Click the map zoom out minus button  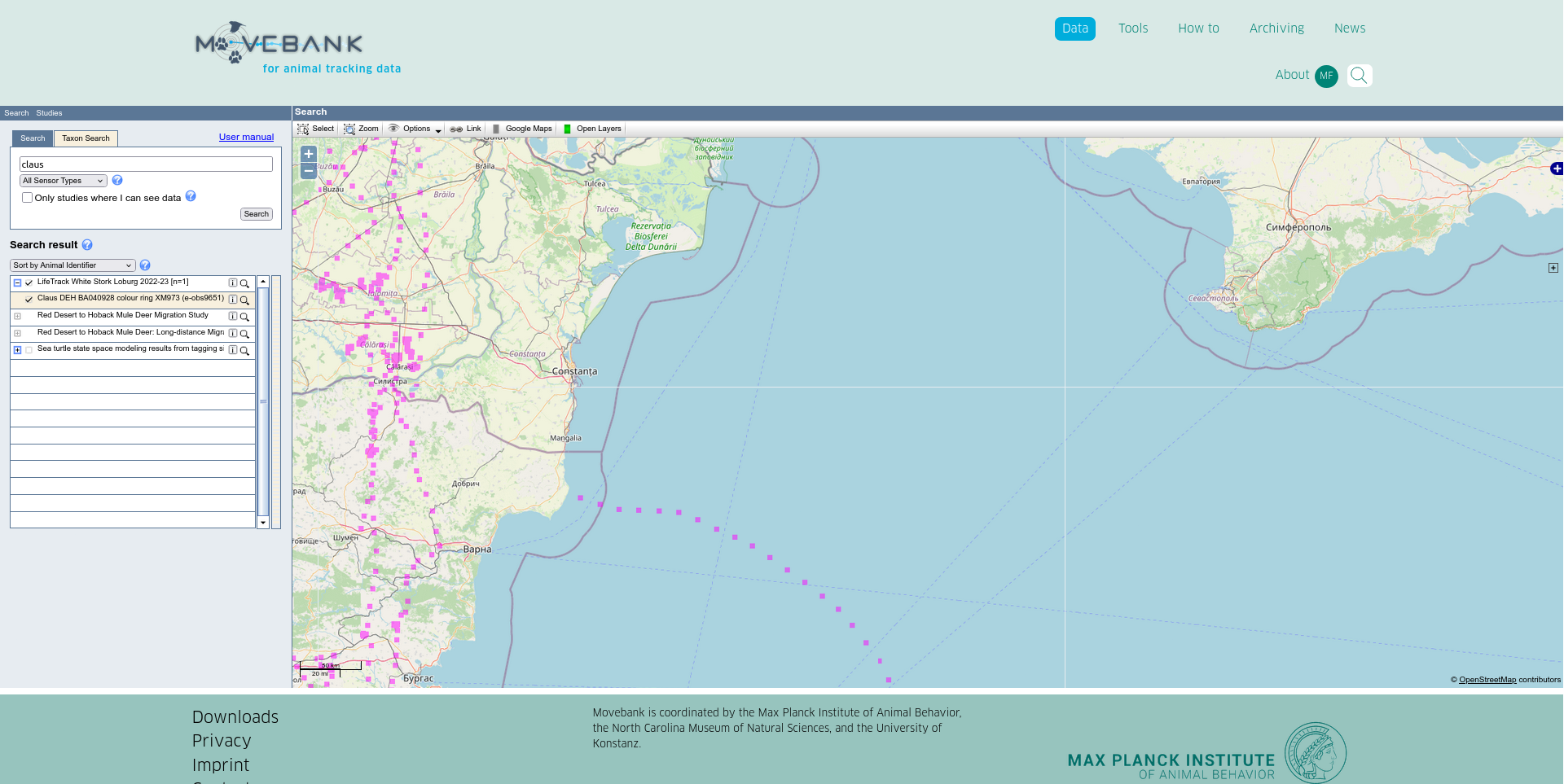click(309, 171)
